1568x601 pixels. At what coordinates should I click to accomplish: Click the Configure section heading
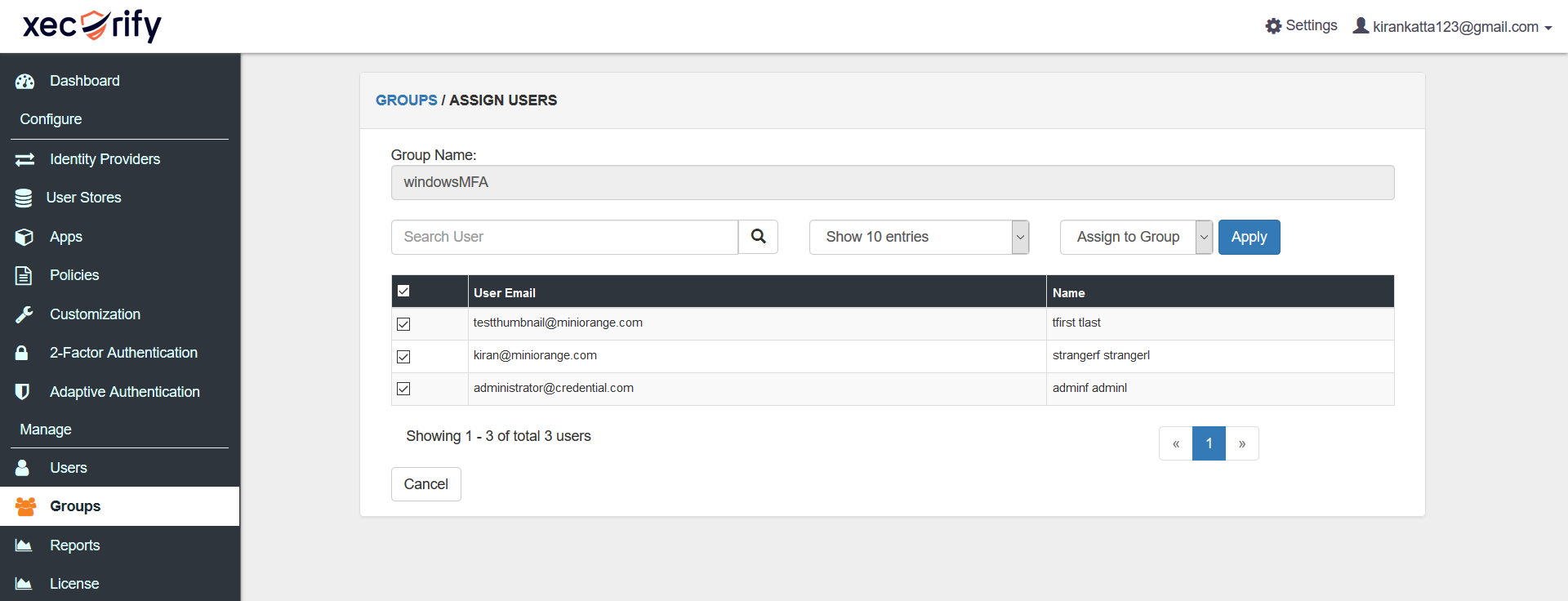point(51,119)
